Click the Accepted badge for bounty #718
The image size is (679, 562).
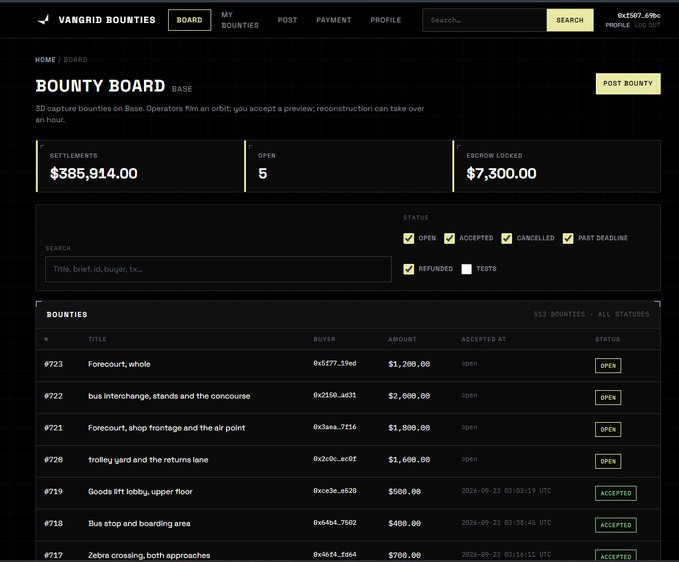click(x=616, y=525)
